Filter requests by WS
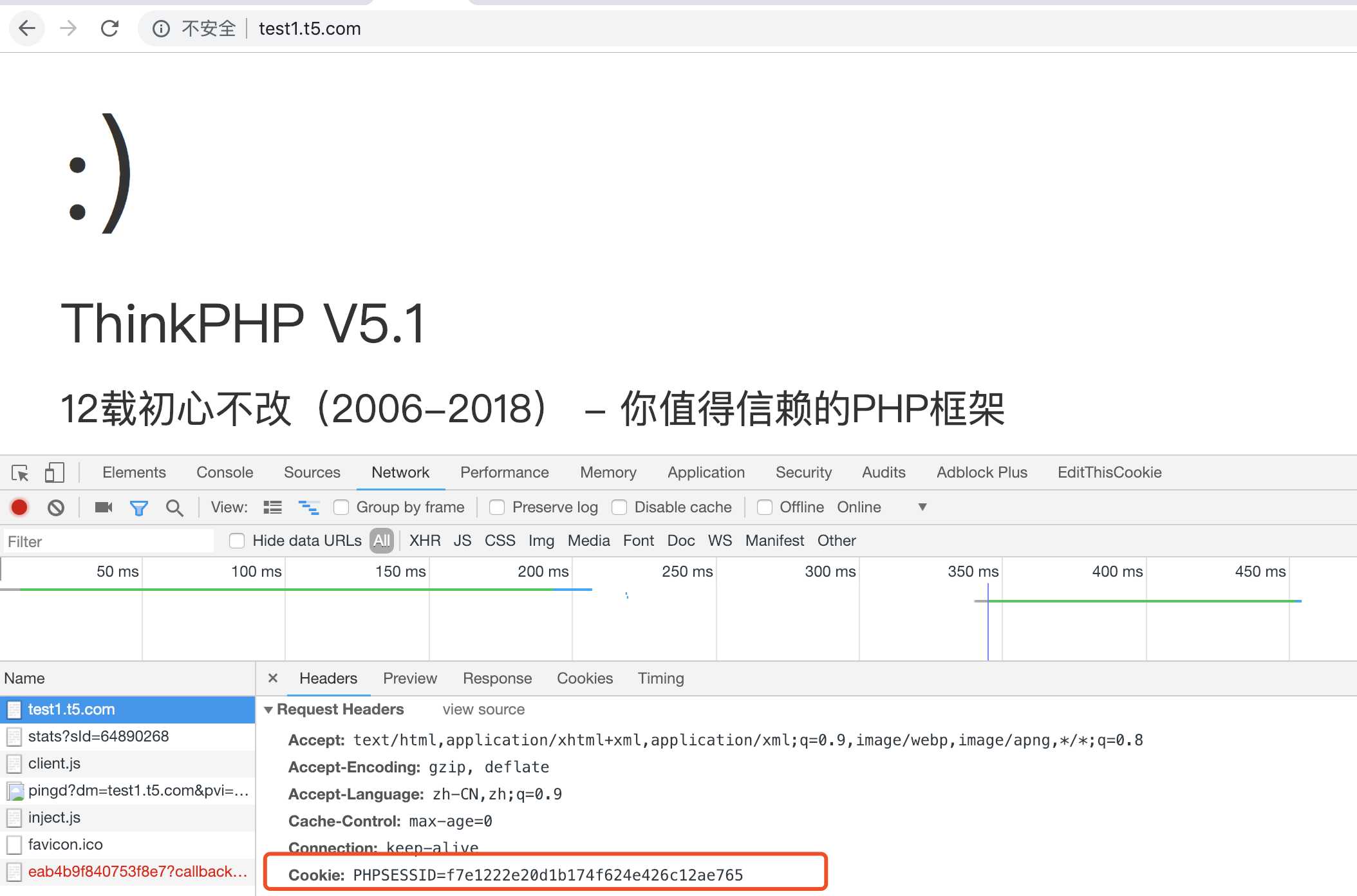Viewport: 1357px width, 896px height. click(720, 541)
